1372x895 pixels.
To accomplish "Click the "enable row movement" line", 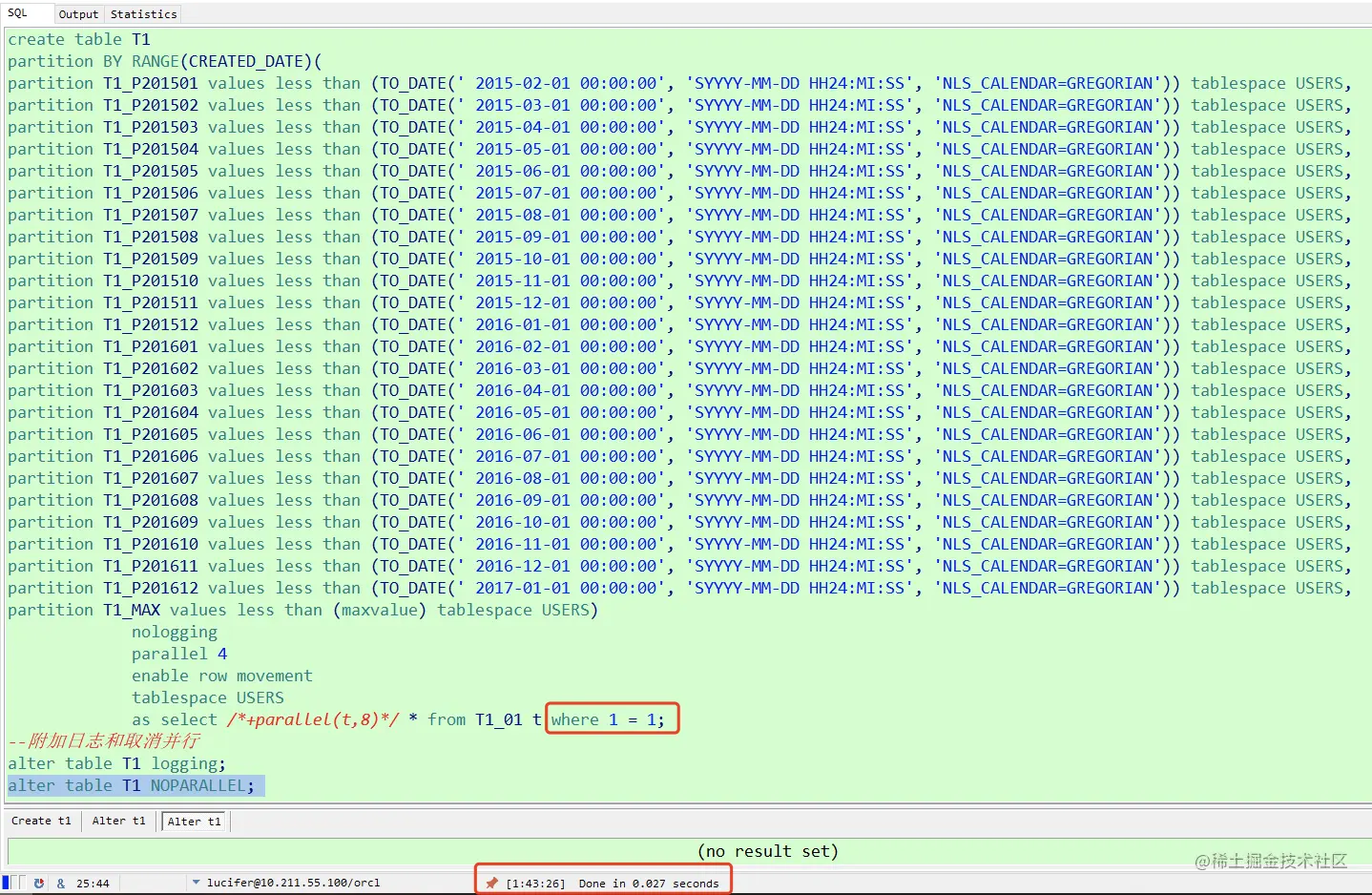I will (222, 676).
